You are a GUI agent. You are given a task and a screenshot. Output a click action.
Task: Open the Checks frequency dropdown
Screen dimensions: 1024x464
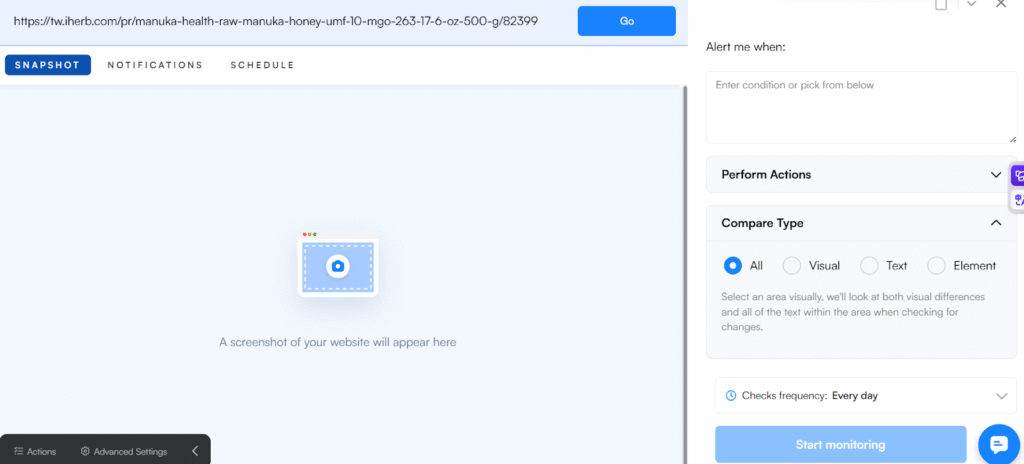click(861, 396)
